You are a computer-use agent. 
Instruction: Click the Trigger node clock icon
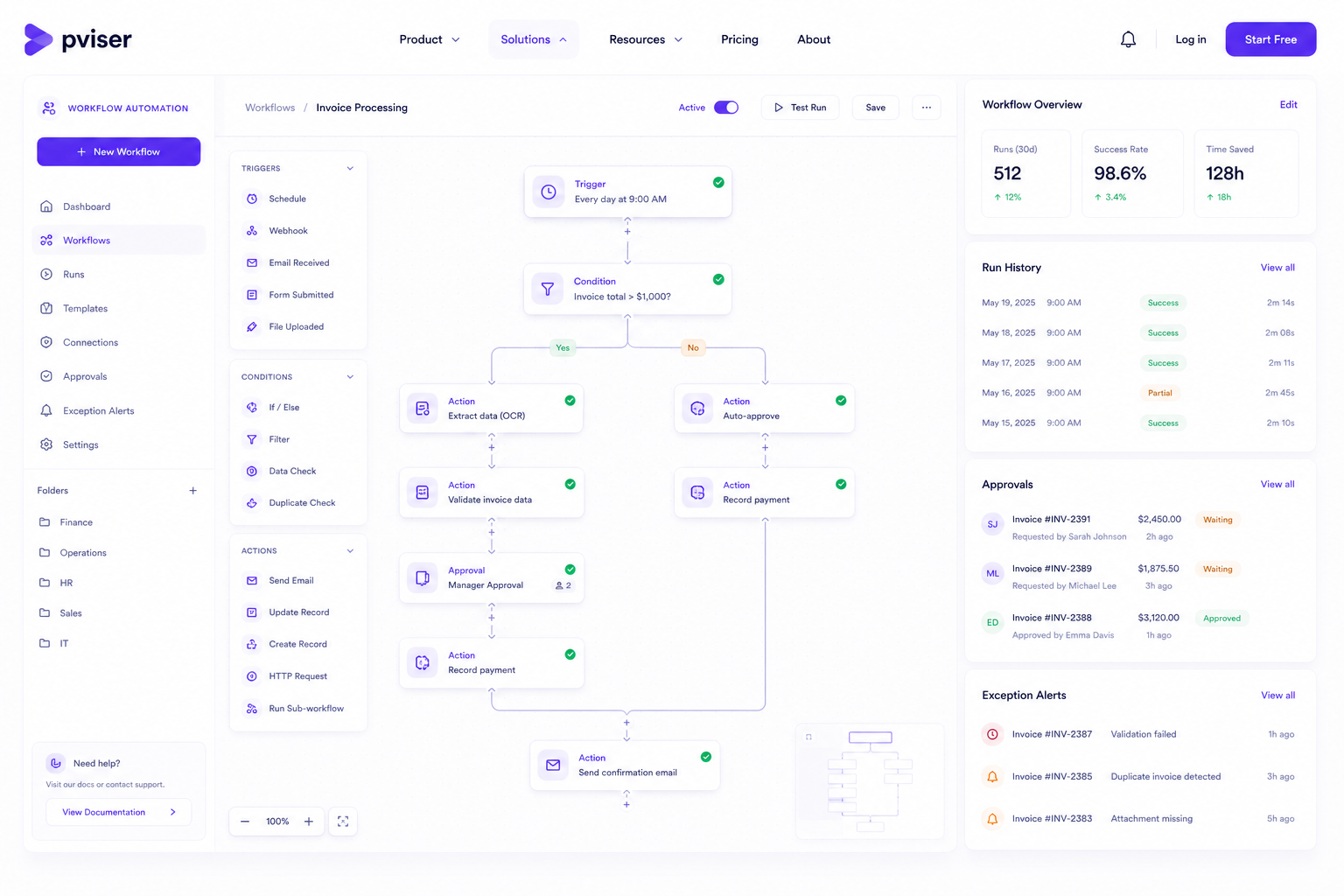click(x=549, y=192)
